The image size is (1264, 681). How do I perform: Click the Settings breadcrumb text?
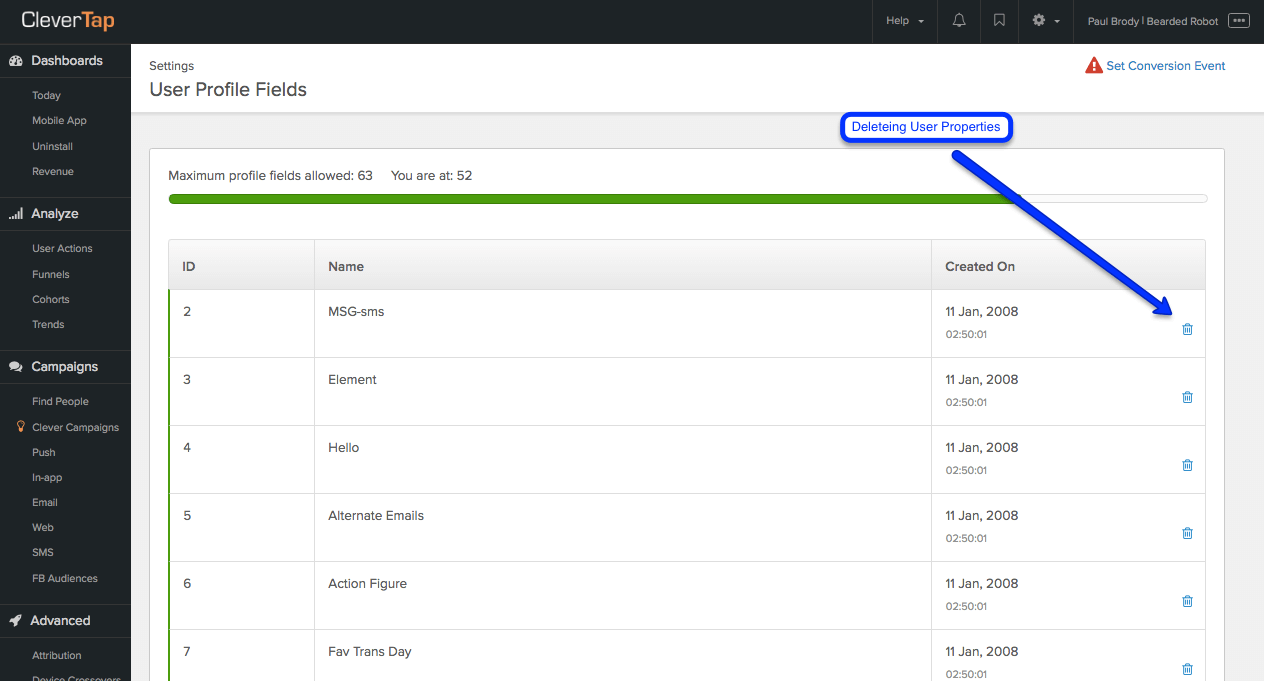pos(172,66)
